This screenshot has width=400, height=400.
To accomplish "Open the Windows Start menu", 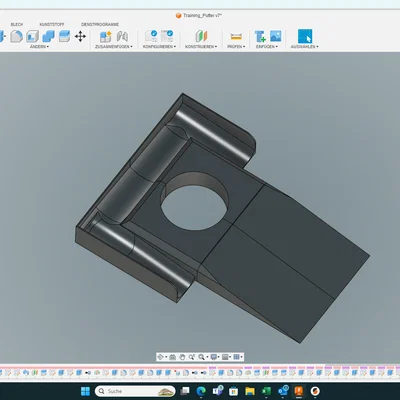I will 85,391.
